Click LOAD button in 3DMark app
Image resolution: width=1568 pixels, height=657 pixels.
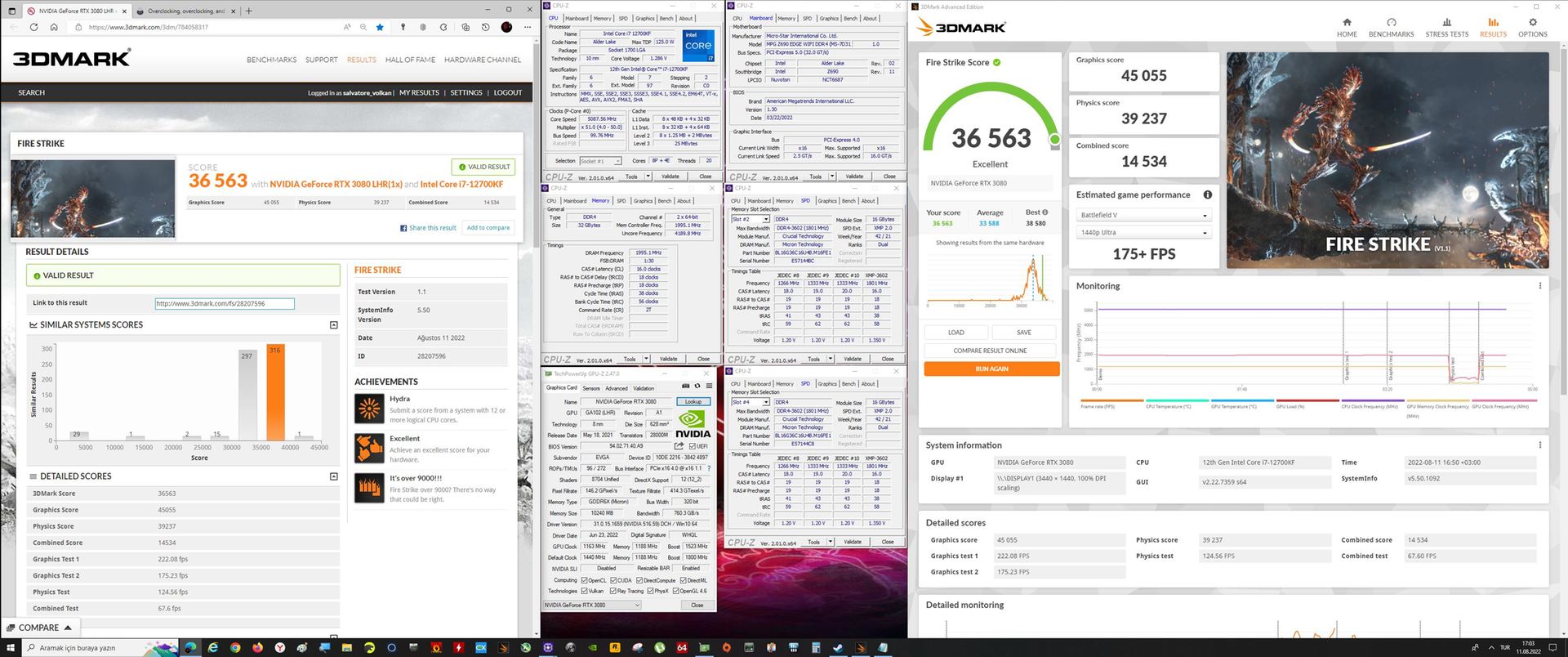[x=956, y=333]
